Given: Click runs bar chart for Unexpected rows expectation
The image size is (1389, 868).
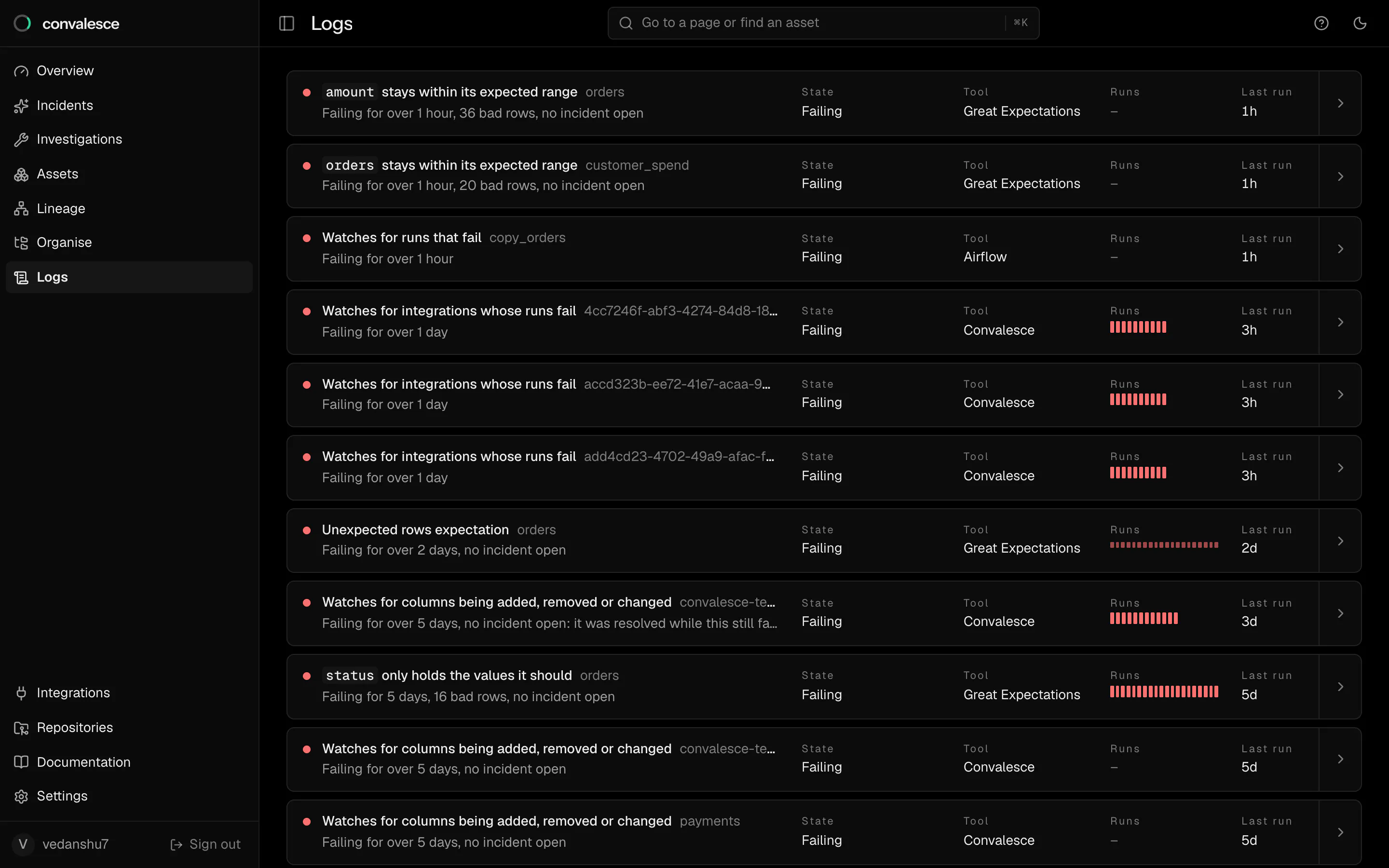Looking at the screenshot, I should point(1164,545).
